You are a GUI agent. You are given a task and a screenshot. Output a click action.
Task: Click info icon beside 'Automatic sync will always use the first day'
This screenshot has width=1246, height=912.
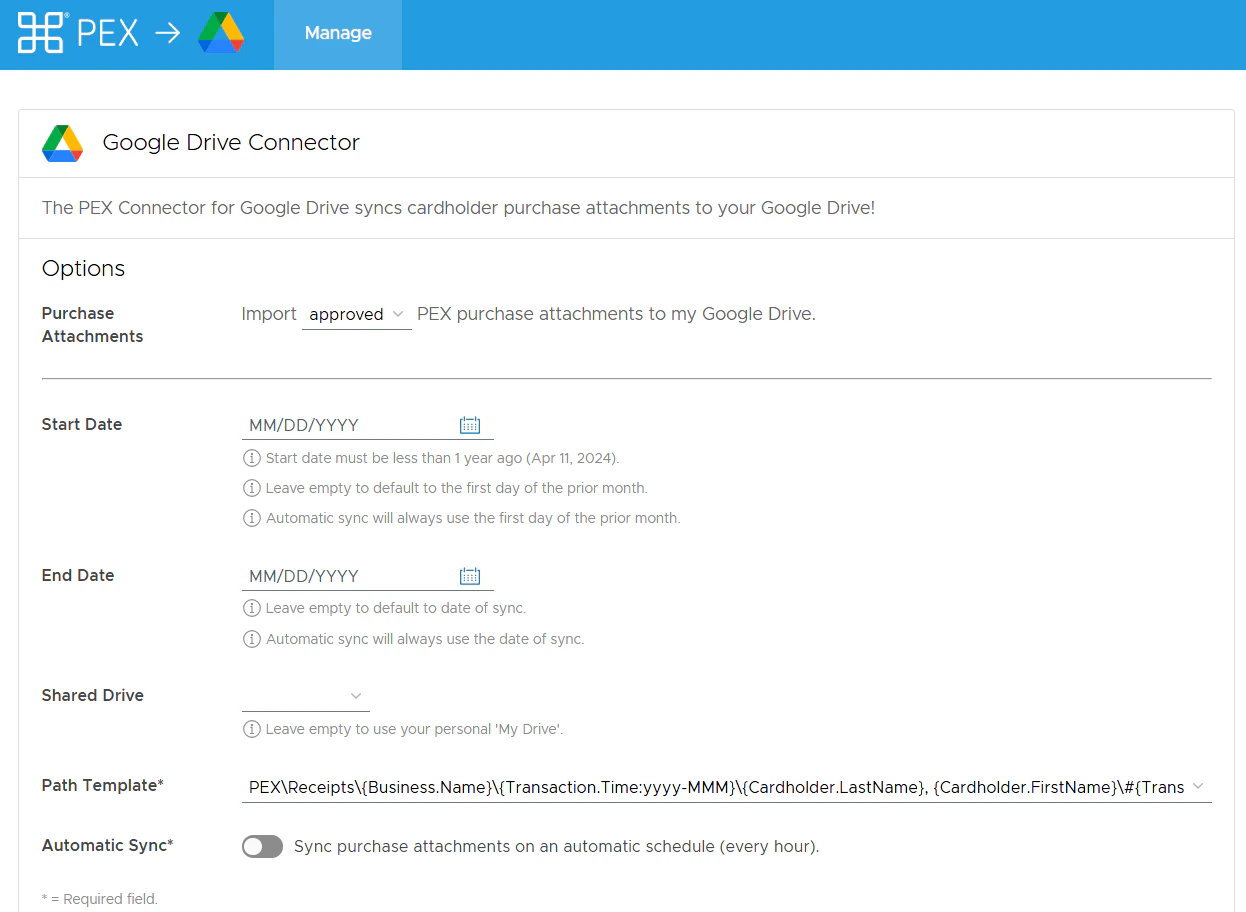coord(252,518)
